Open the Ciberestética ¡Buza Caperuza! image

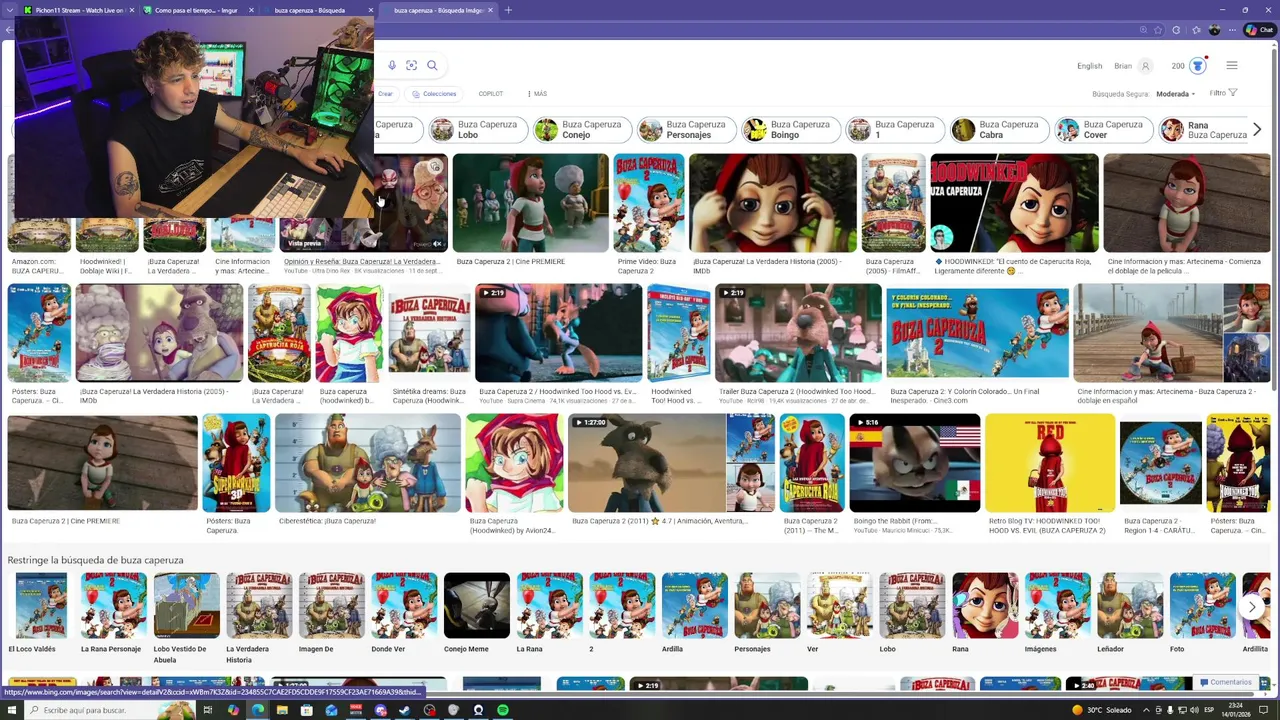tap(368, 463)
